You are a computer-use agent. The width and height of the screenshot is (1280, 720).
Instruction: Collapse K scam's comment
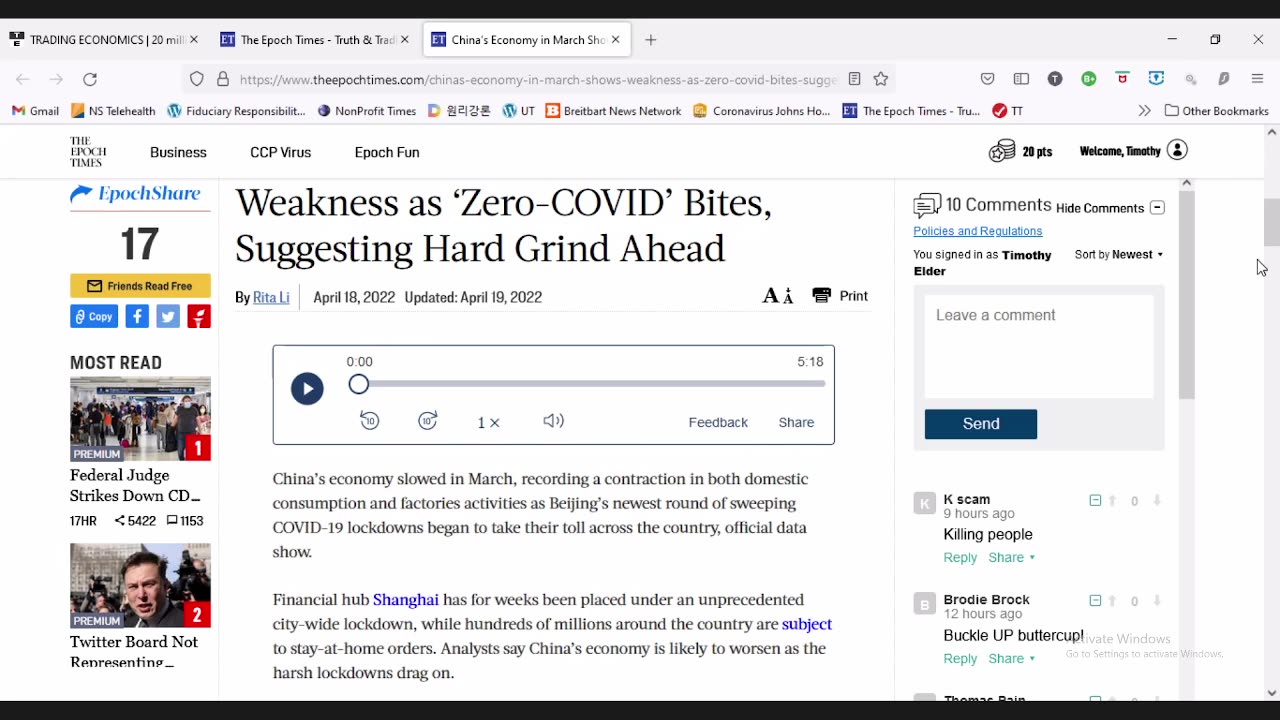pos(1095,500)
